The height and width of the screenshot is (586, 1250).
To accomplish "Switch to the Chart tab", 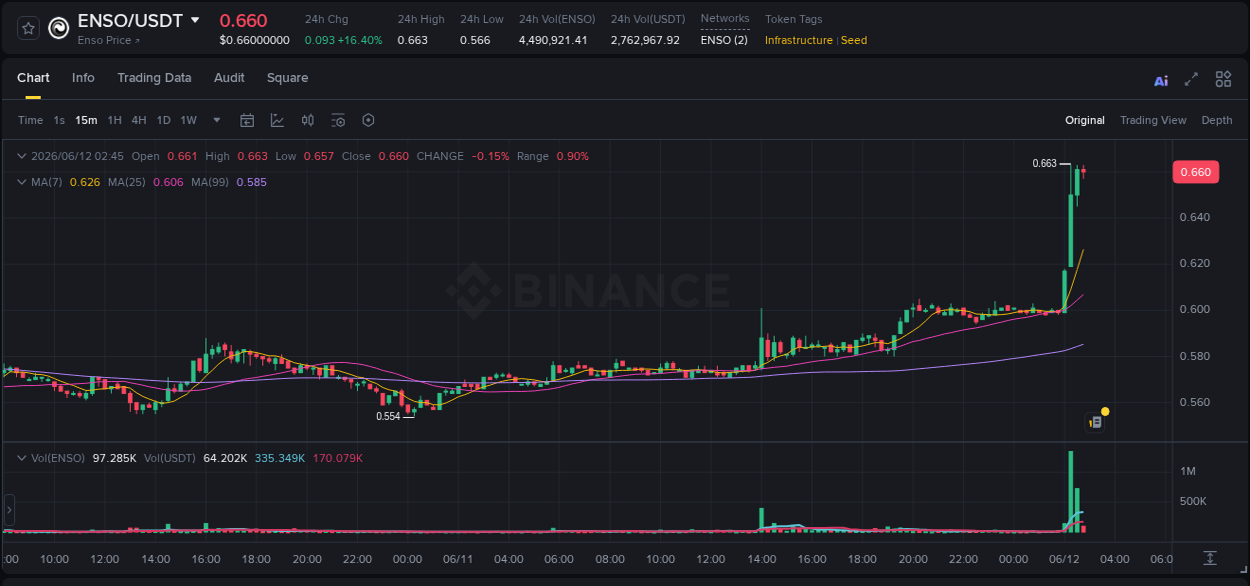I will click(33, 78).
